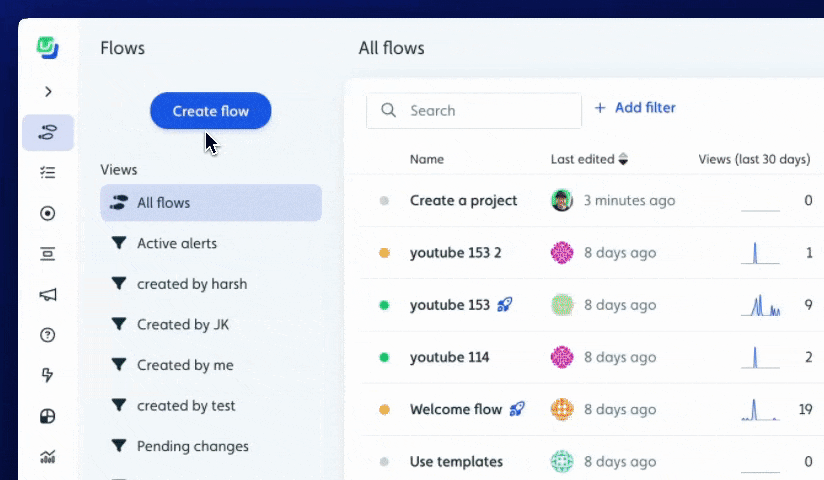
Task: Open the Welcome flow row
Action: pyautogui.click(x=456, y=409)
